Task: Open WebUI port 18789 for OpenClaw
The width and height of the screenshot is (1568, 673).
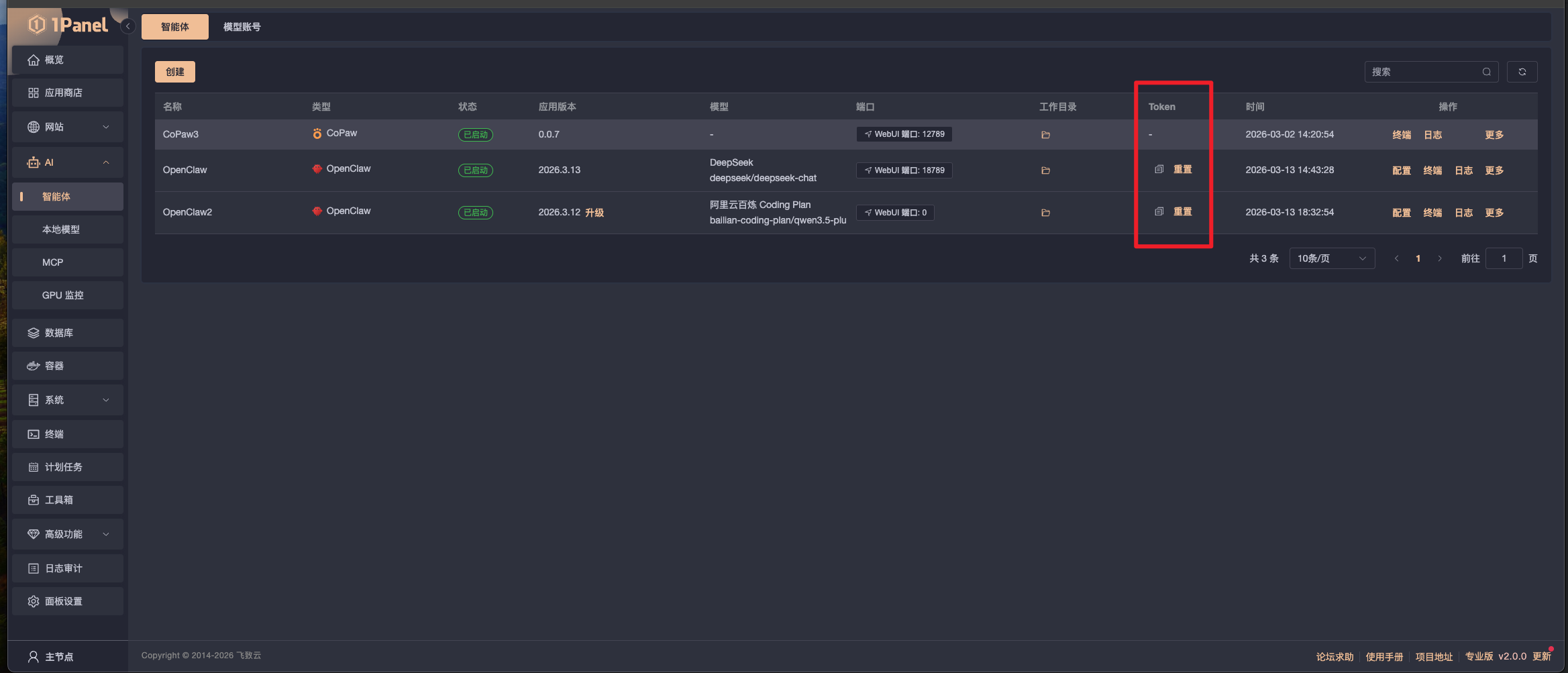Action: 904,170
